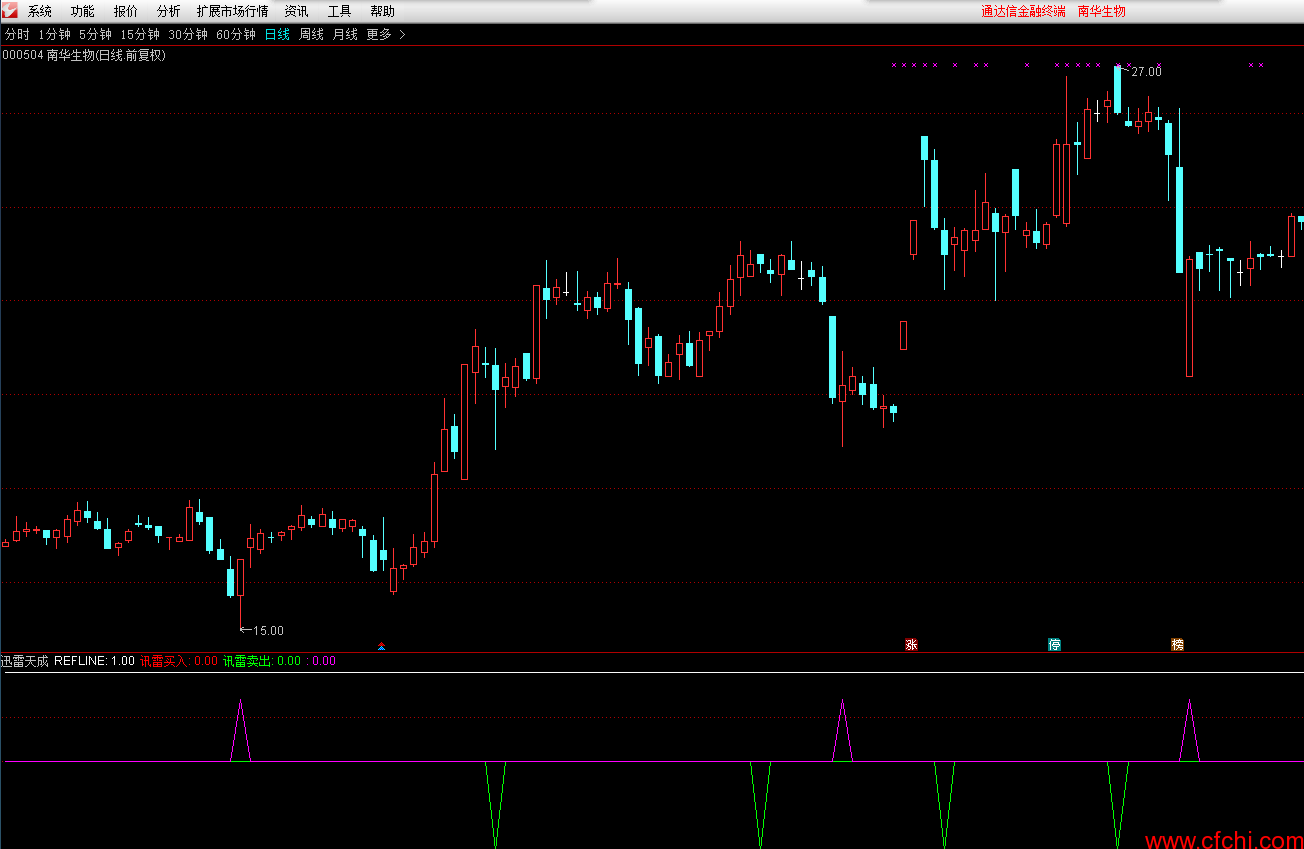Switch to the 周线 weekly period
The width and height of the screenshot is (1304, 849).
click(x=312, y=34)
